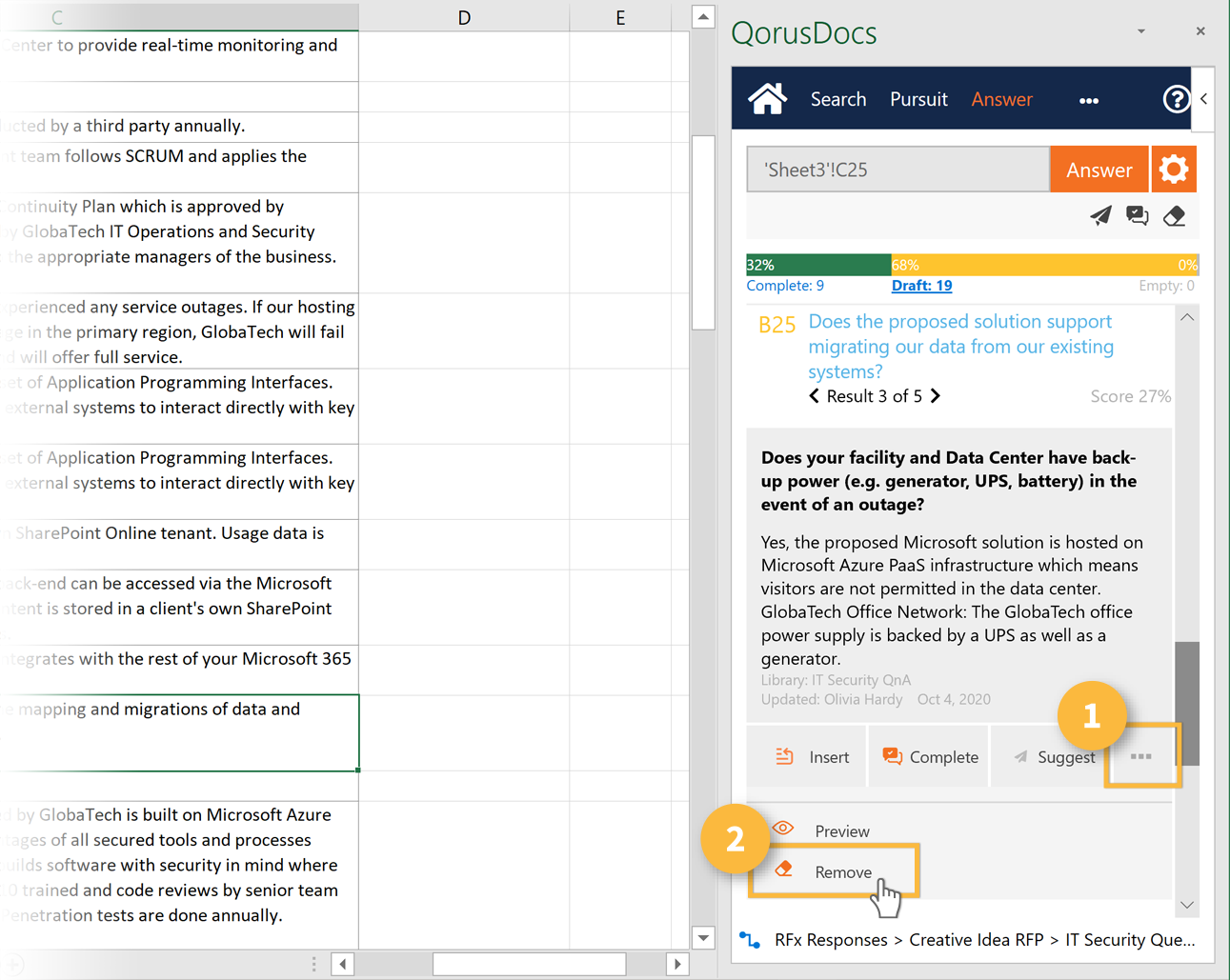Go to previous result with left chevron
This screenshot has height=980, width=1230.
(x=815, y=396)
